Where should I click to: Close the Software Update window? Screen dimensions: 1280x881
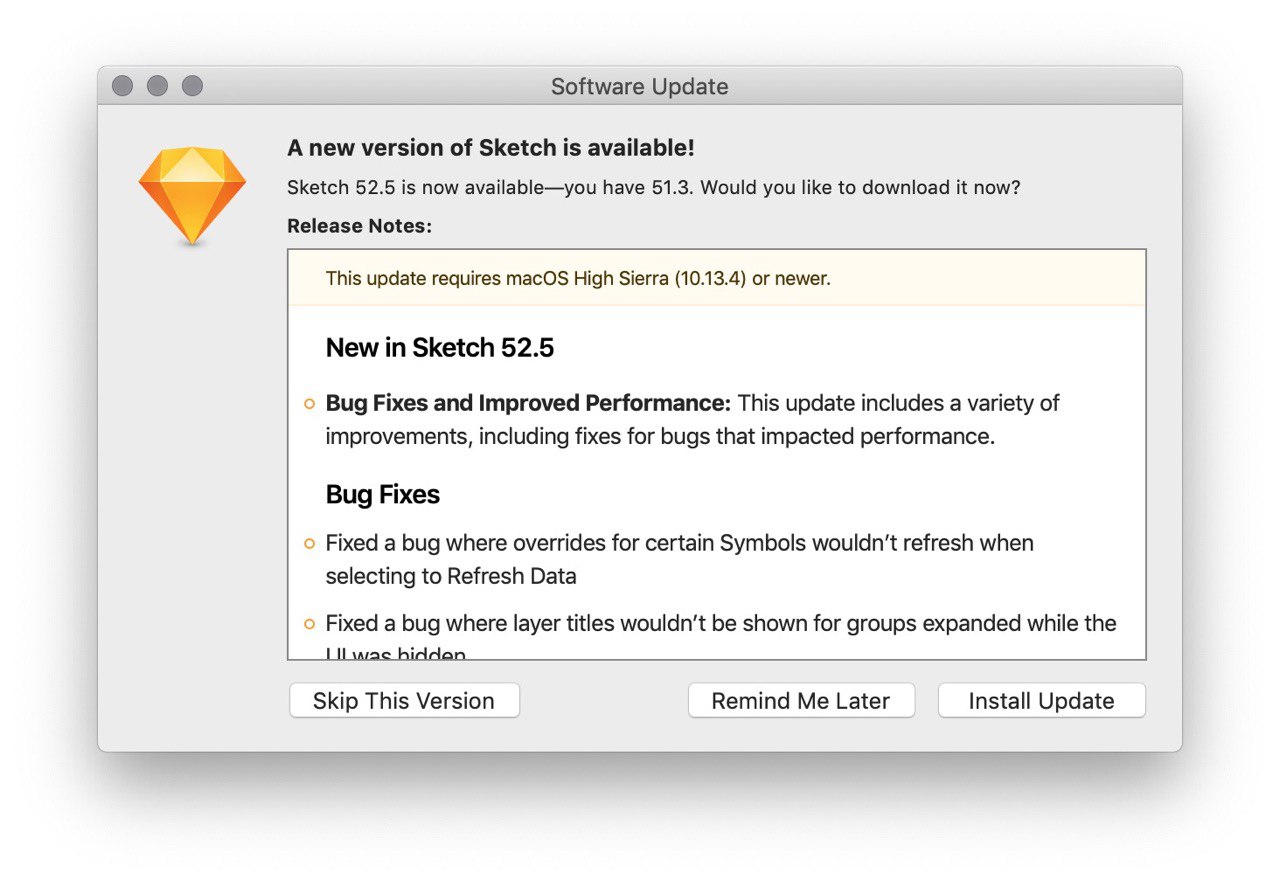tap(122, 86)
